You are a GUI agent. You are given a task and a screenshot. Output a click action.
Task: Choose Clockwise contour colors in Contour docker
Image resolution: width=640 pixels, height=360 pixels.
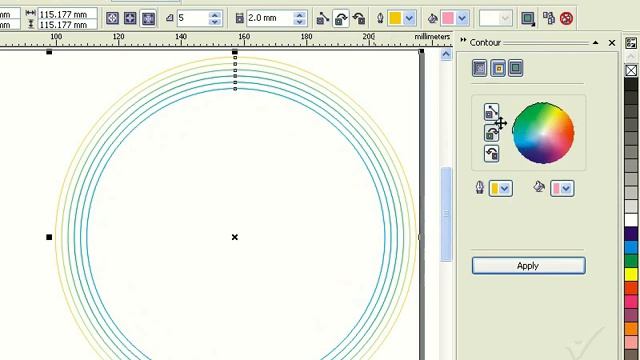pos(491,133)
